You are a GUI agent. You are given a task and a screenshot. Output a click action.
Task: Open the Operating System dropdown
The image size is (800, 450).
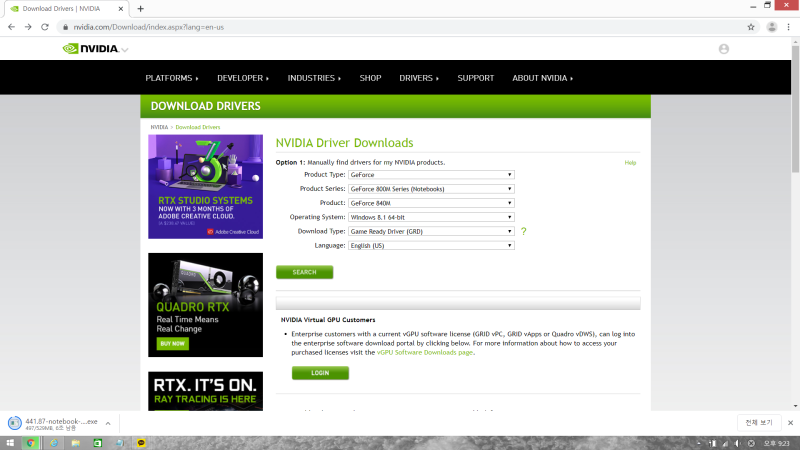click(431, 217)
